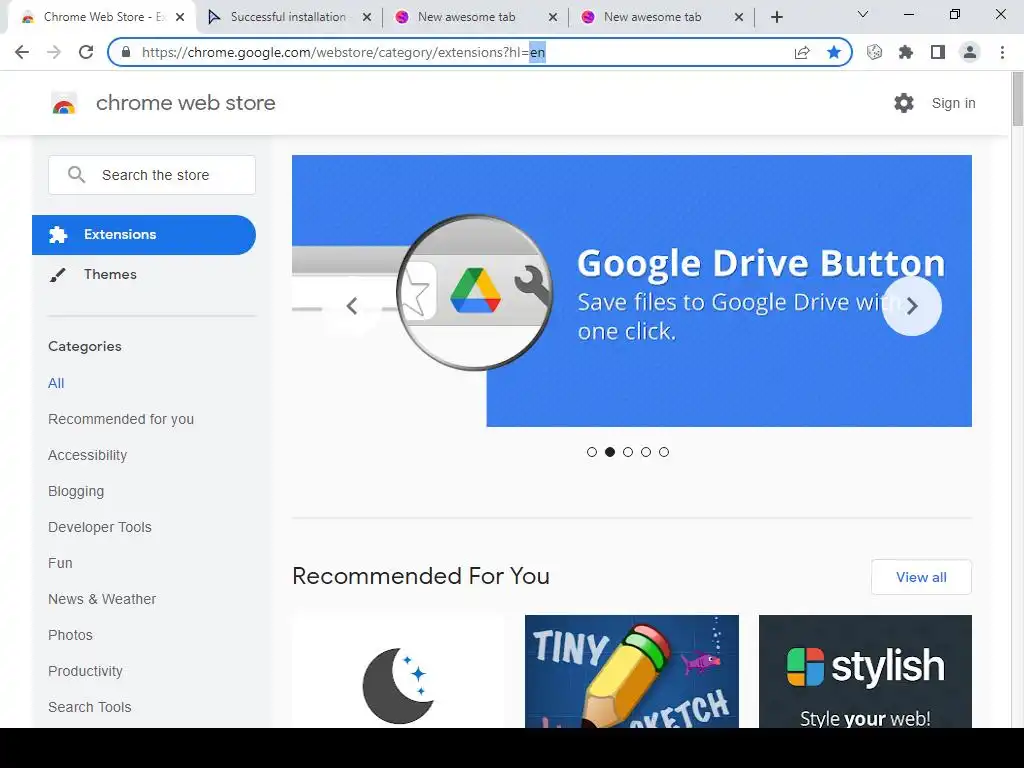Click the Chrome Web Store rainbow logo
Screen dimensions: 1024x768
click(64, 103)
